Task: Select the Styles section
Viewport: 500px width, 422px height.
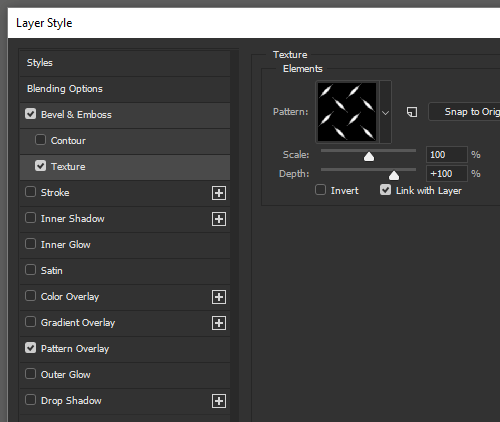Action: click(x=125, y=63)
